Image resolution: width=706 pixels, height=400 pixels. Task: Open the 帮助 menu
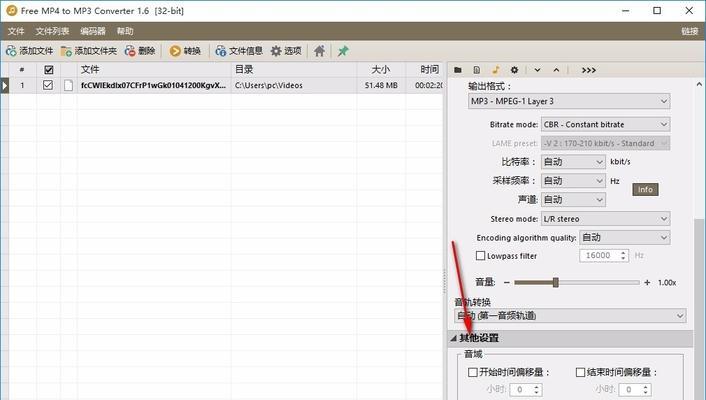click(x=125, y=31)
